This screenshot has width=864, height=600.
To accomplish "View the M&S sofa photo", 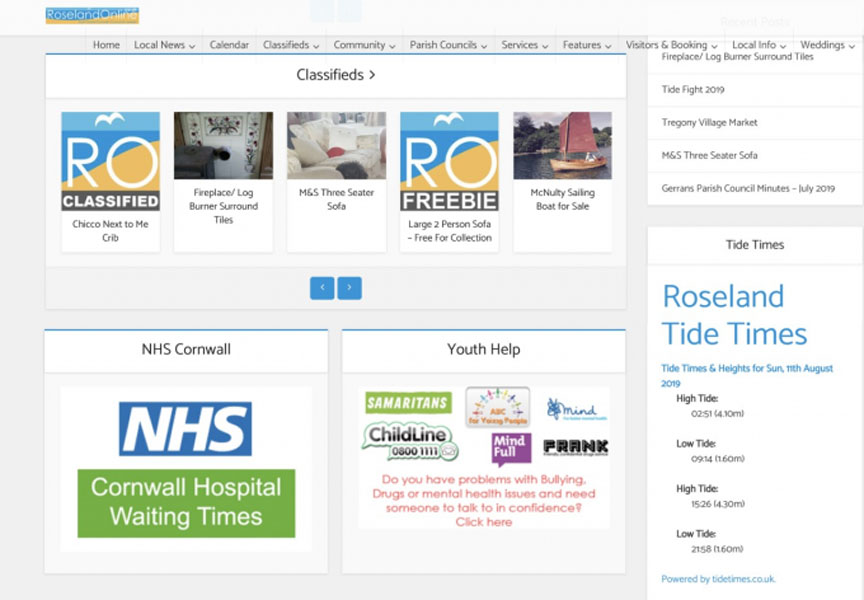I will tap(336, 145).
